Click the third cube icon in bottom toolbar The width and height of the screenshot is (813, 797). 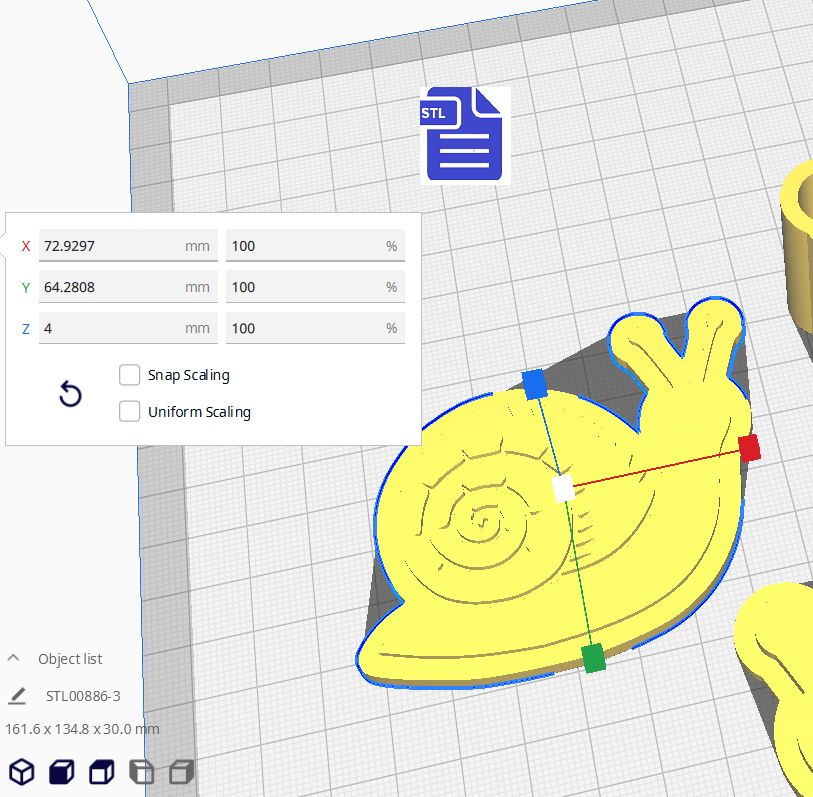tap(100, 771)
